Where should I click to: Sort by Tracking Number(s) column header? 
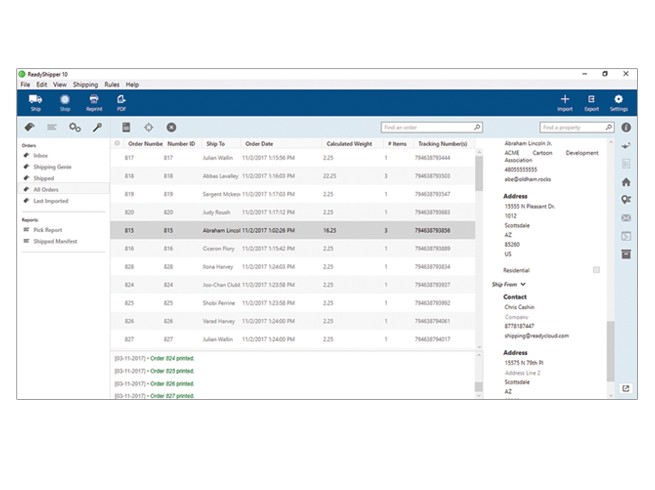coord(443,143)
